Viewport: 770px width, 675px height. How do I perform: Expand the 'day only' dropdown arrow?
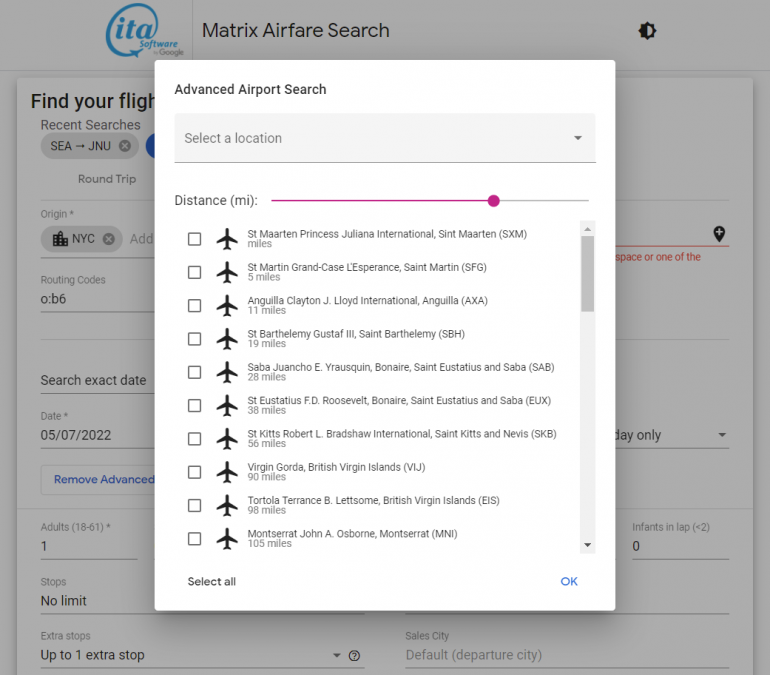[722, 436]
